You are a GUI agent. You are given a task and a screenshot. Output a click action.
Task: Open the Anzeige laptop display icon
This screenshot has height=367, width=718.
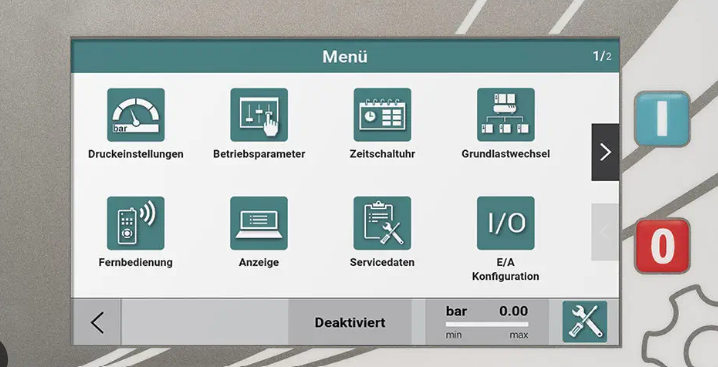tap(259, 223)
